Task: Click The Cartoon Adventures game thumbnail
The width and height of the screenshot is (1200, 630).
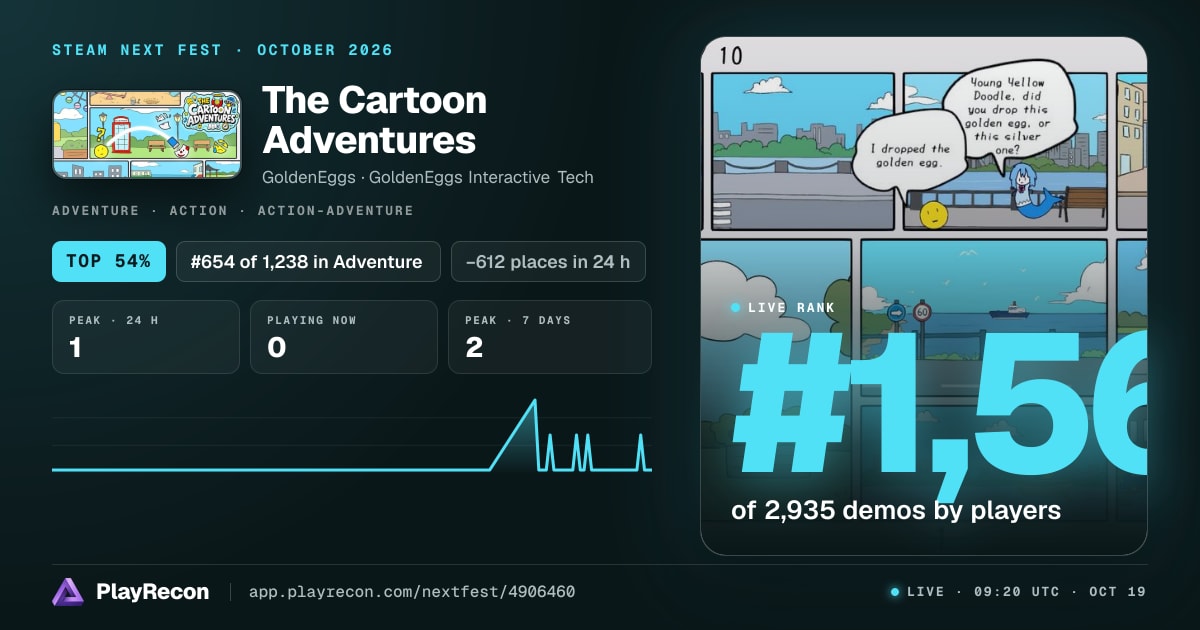Action: coord(146,135)
